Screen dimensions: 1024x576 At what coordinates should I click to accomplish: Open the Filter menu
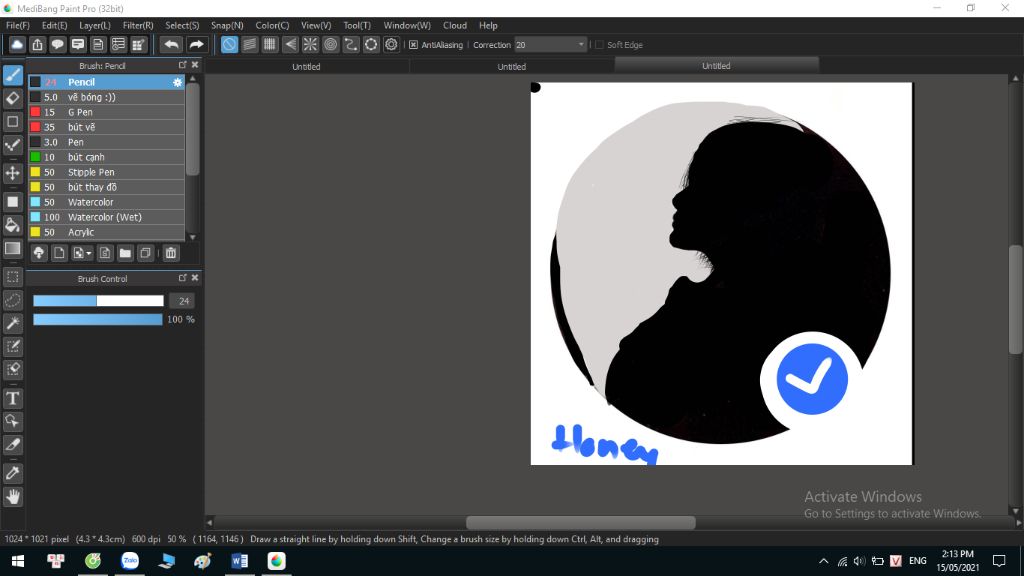(138, 25)
